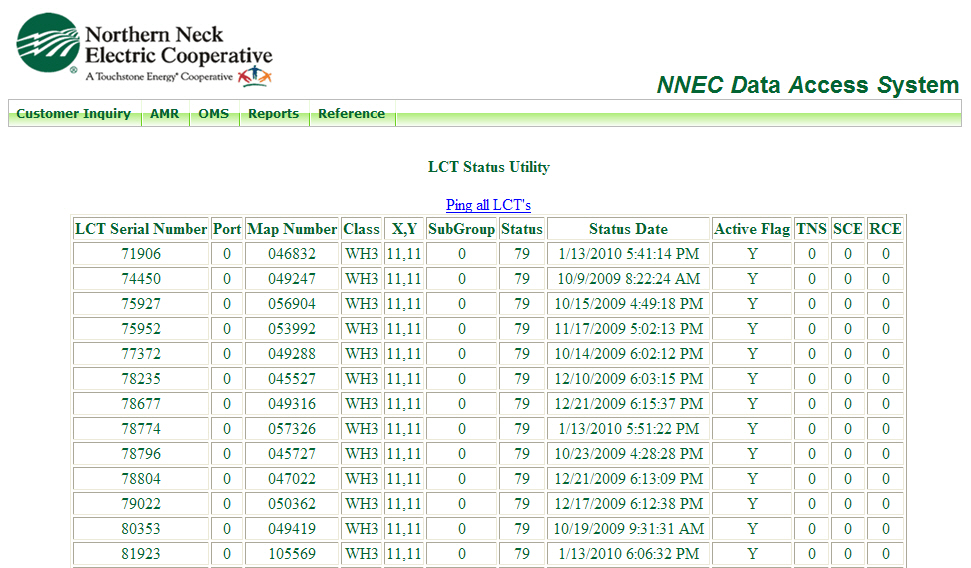This screenshot has width=971, height=568.
Task: Open the Reference menu
Action: pos(351,114)
